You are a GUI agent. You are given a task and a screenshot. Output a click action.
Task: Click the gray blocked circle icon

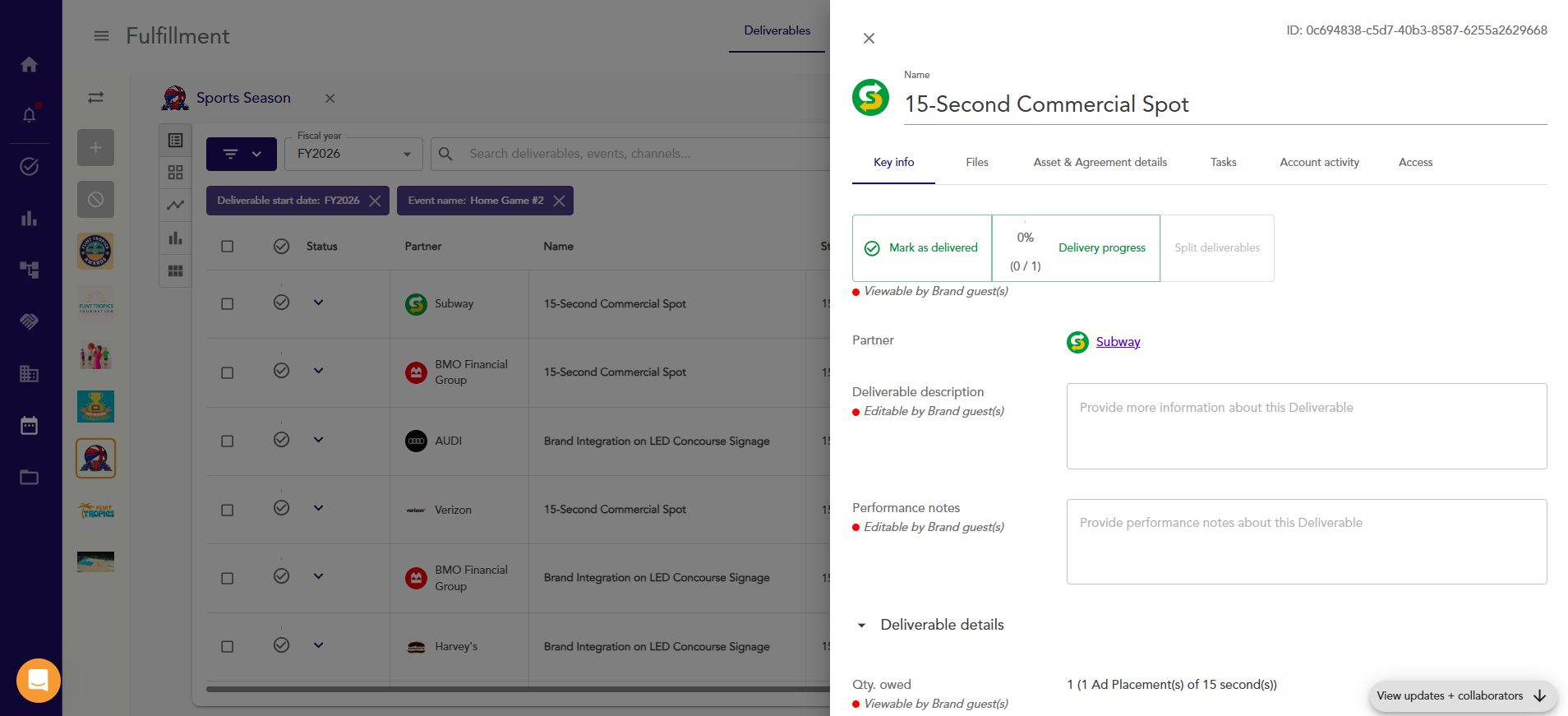(96, 200)
